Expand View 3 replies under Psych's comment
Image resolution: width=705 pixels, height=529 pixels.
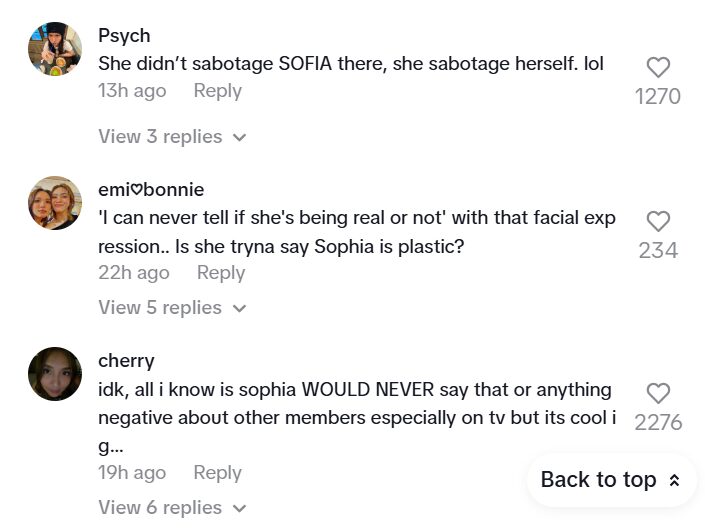[x=172, y=137]
